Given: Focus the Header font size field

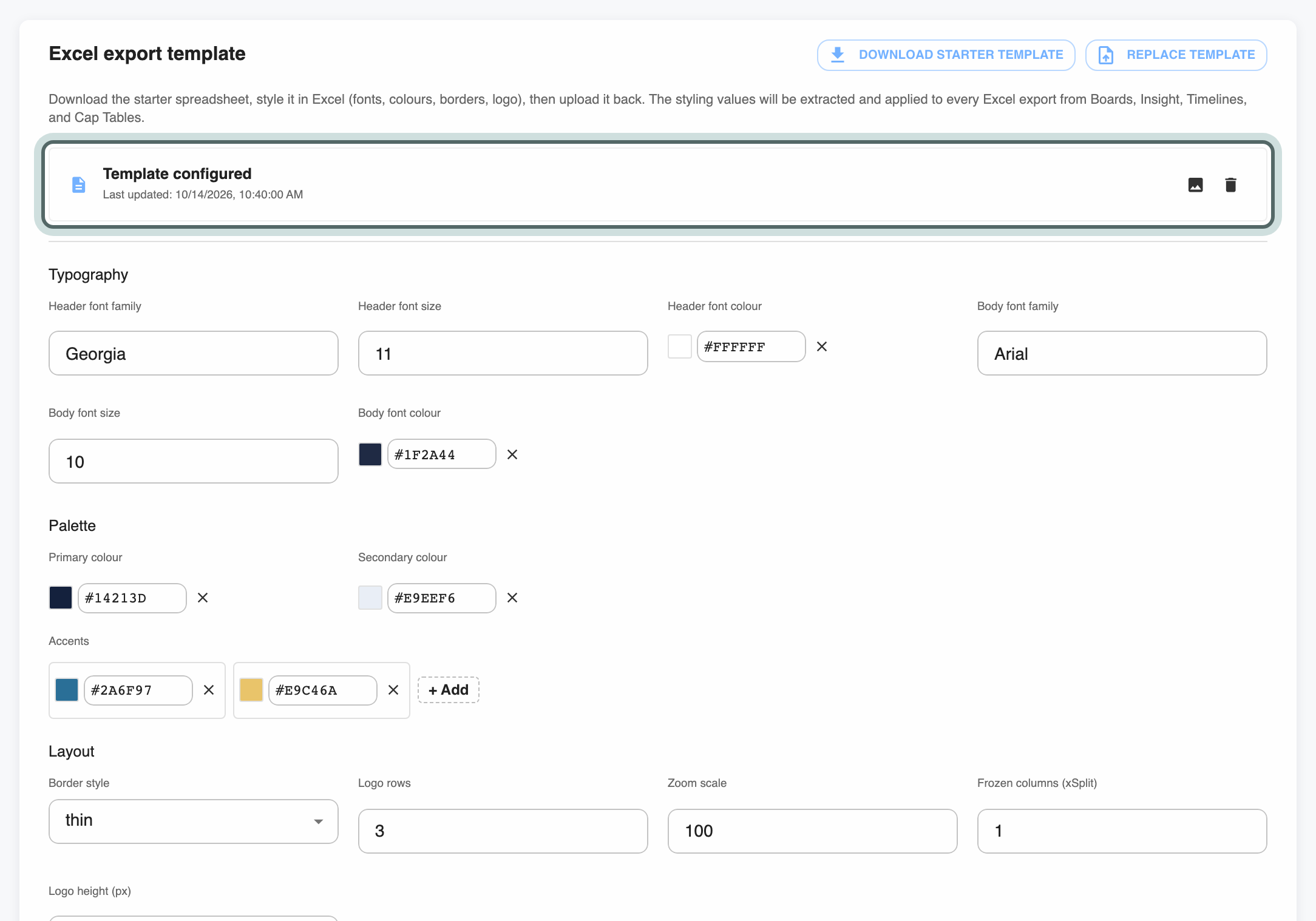Looking at the screenshot, I should coord(503,353).
